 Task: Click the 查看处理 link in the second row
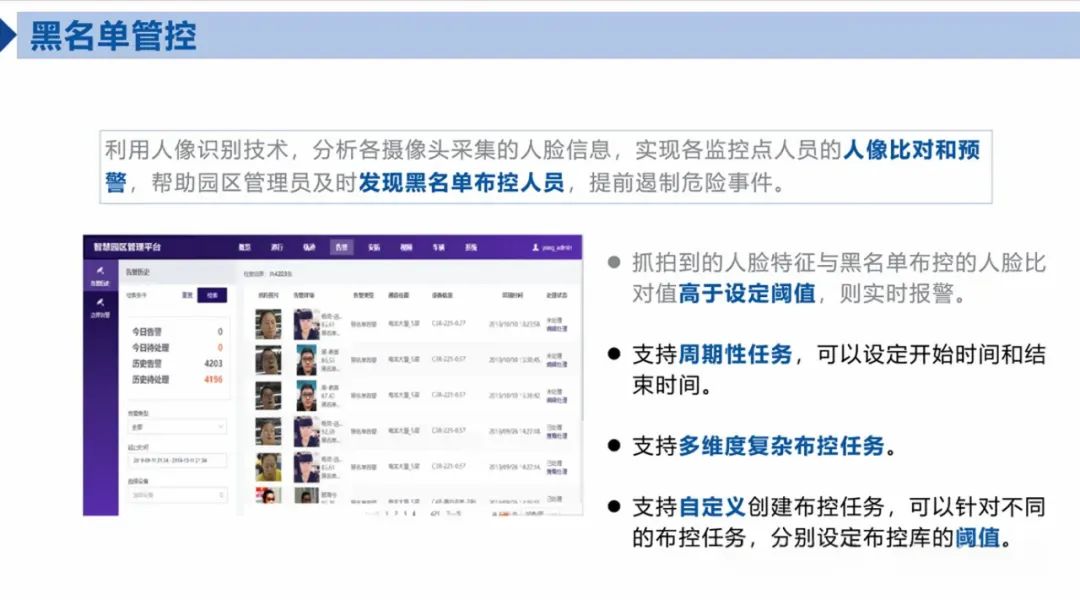click(557, 364)
